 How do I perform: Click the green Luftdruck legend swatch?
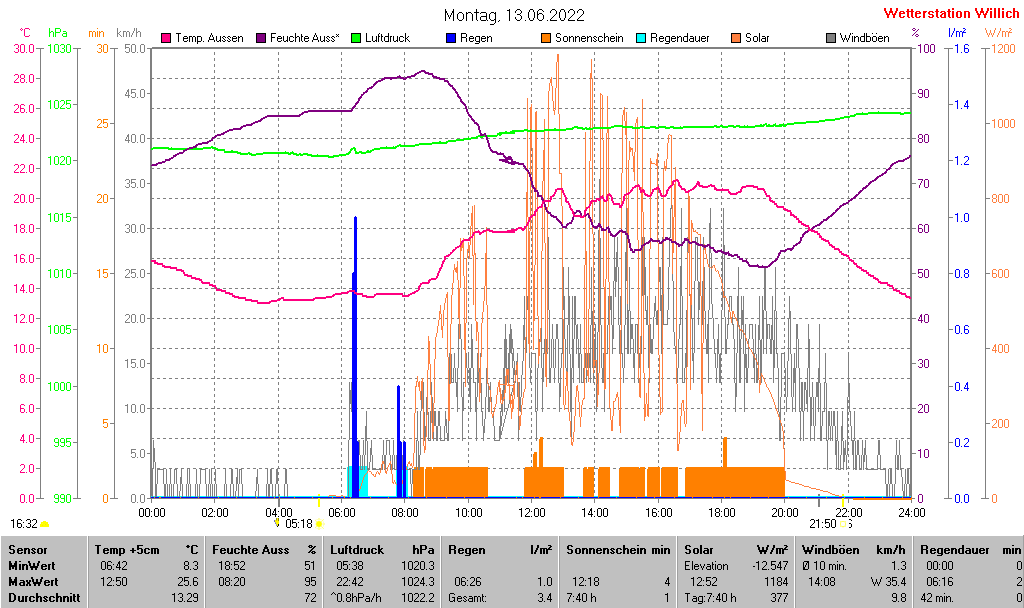pyautogui.click(x=356, y=38)
